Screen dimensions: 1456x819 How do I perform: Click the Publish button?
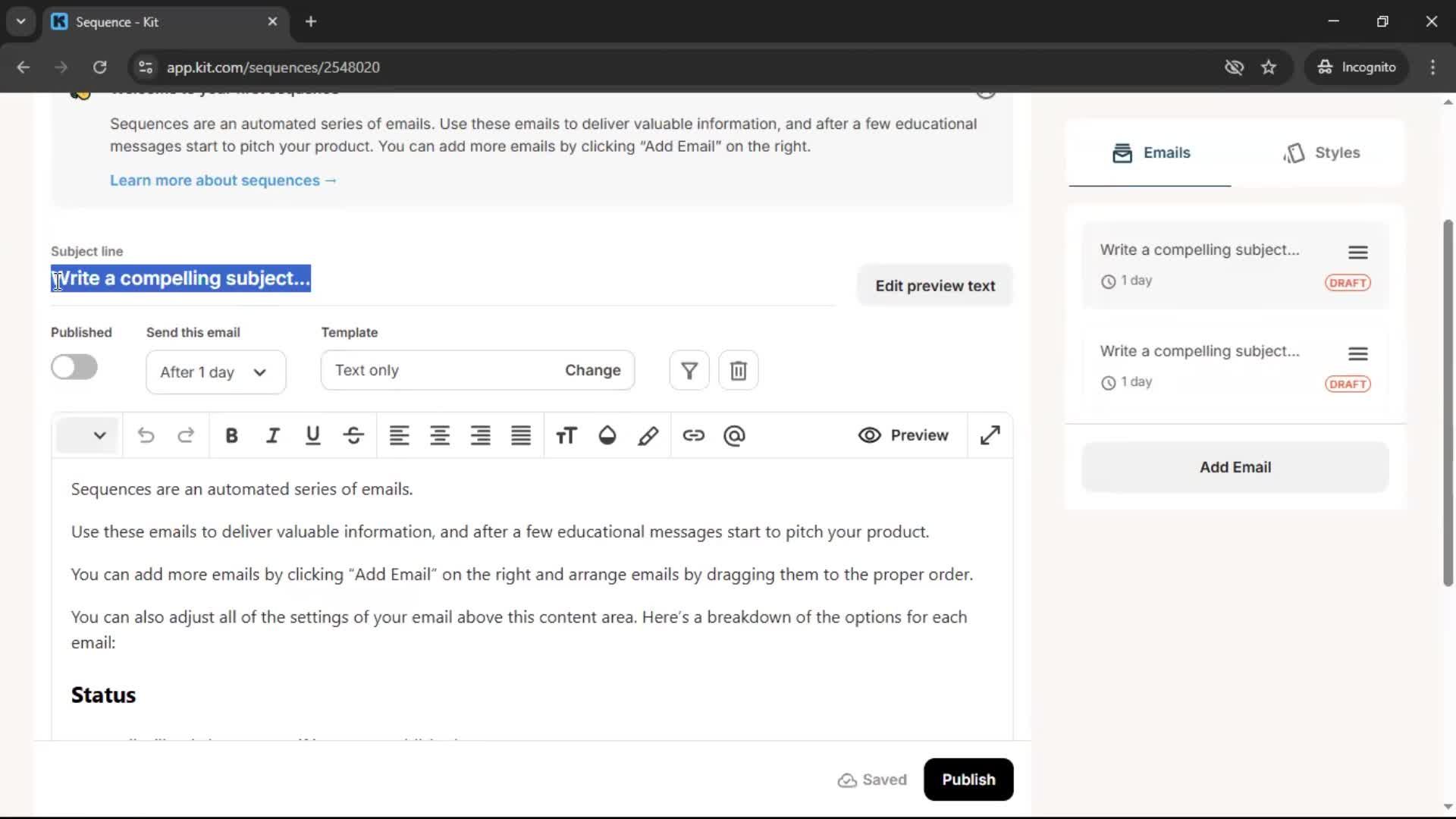pos(968,780)
